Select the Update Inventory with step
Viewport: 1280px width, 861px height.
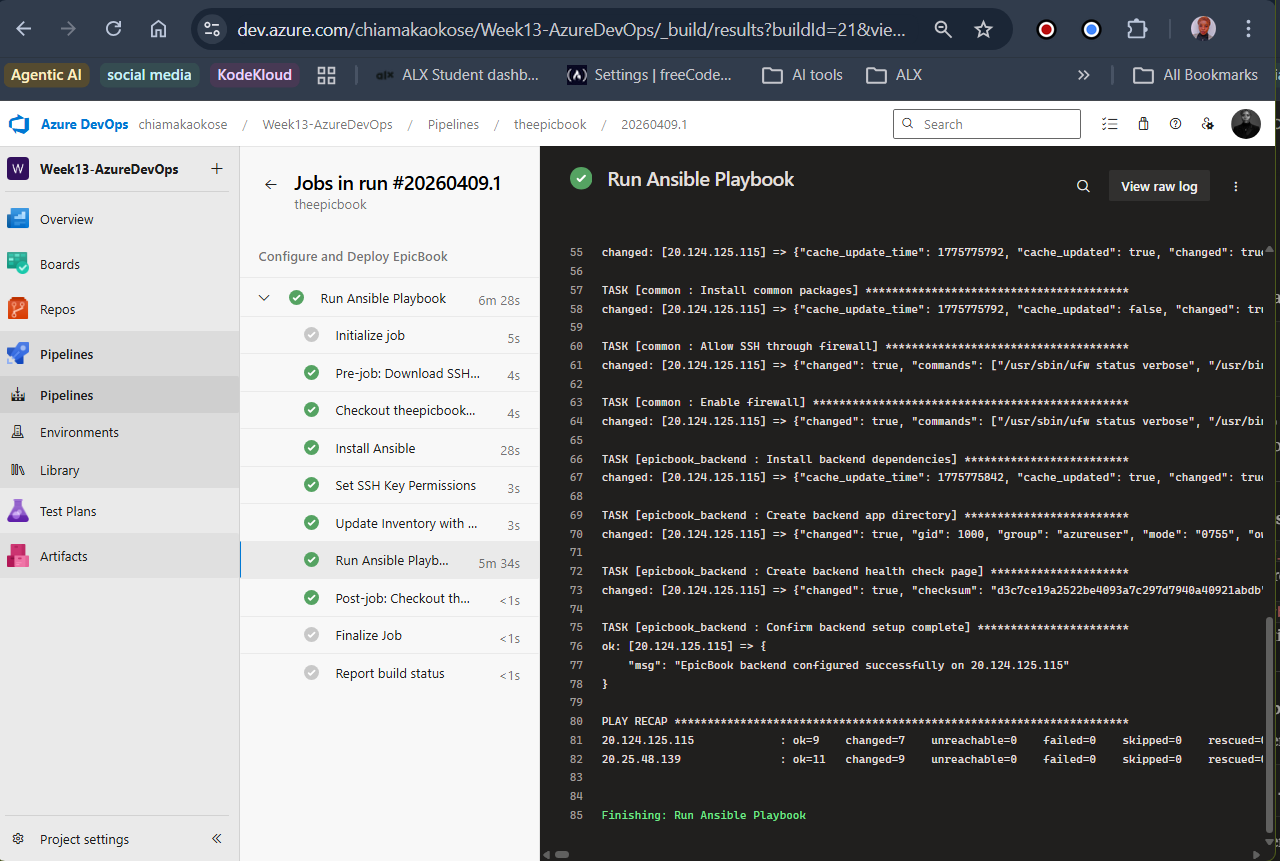(x=389, y=524)
